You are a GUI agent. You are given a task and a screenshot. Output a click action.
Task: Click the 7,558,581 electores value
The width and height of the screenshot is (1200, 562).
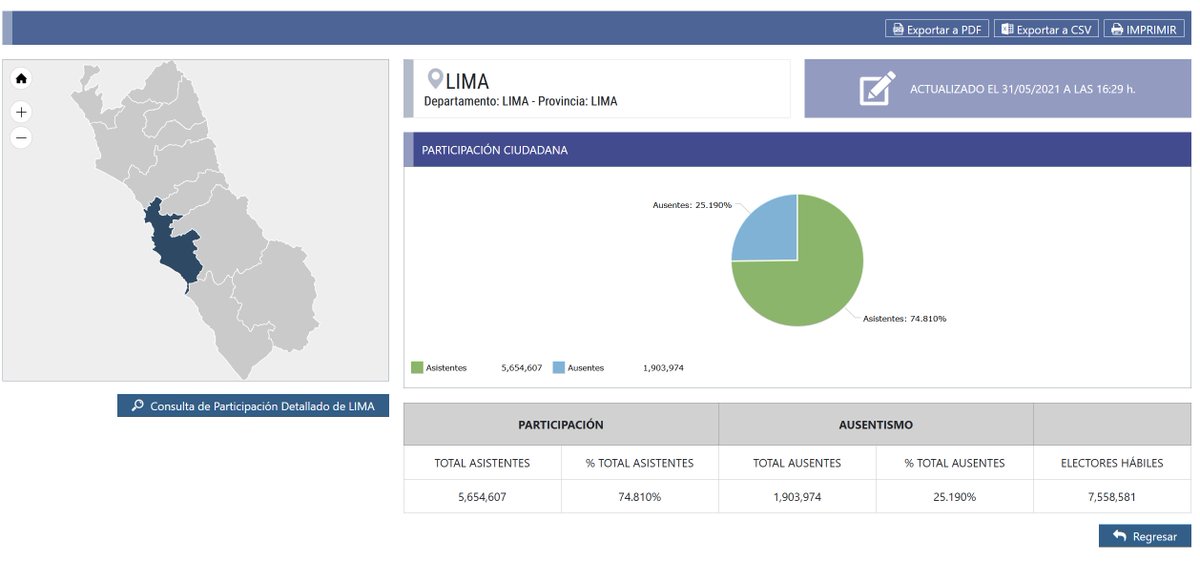[x=1112, y=496]
